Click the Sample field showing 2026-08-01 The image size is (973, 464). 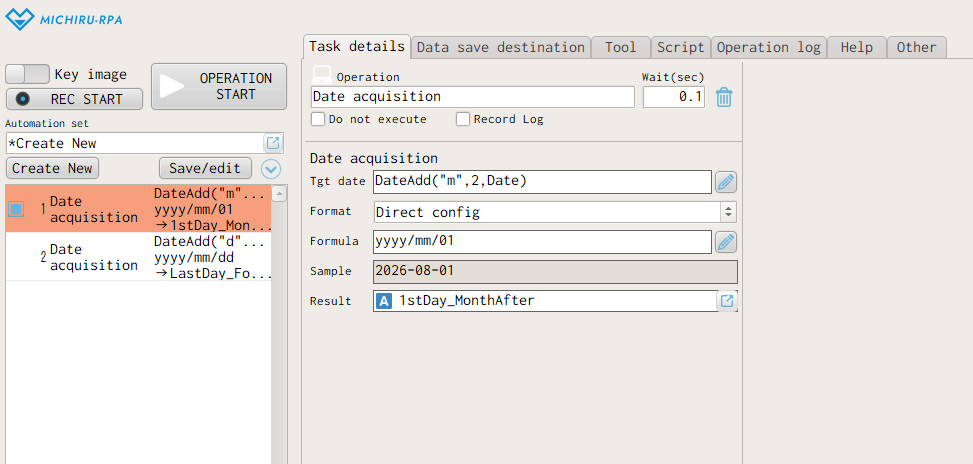(x=555, y=272)
